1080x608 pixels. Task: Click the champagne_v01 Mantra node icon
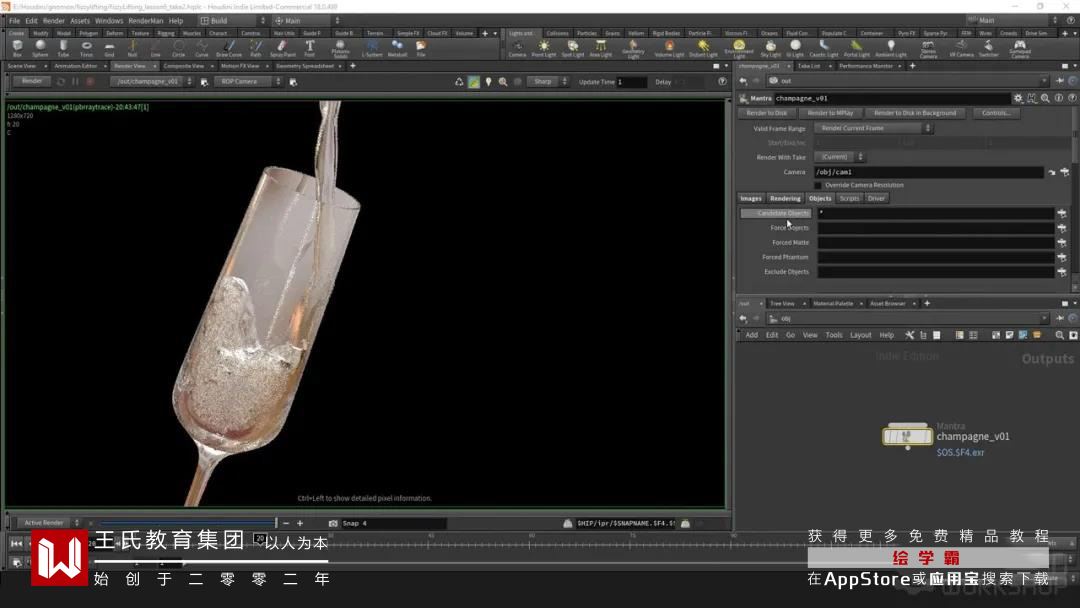(x=907, y=436)
